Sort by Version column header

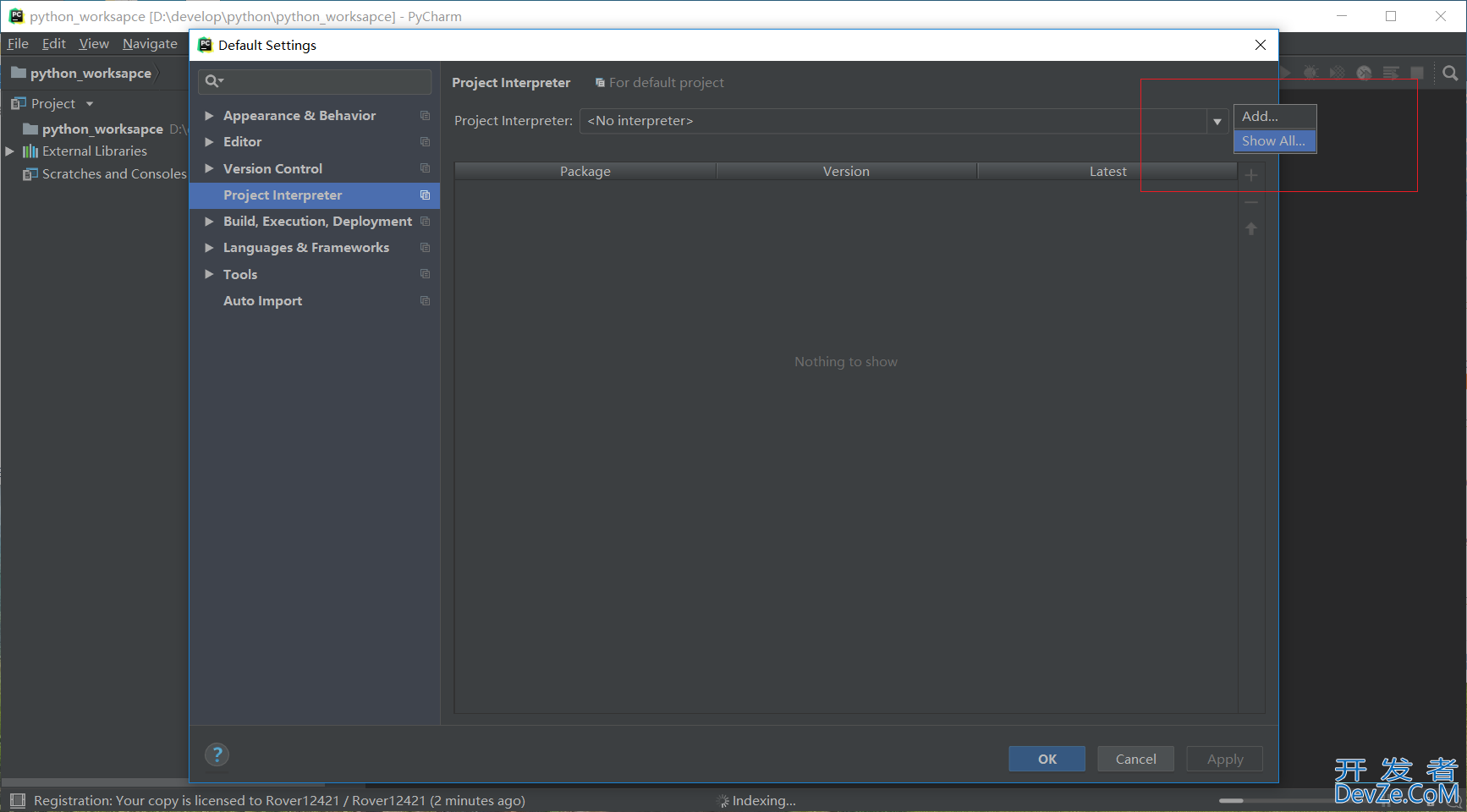(x=846, y=171)
